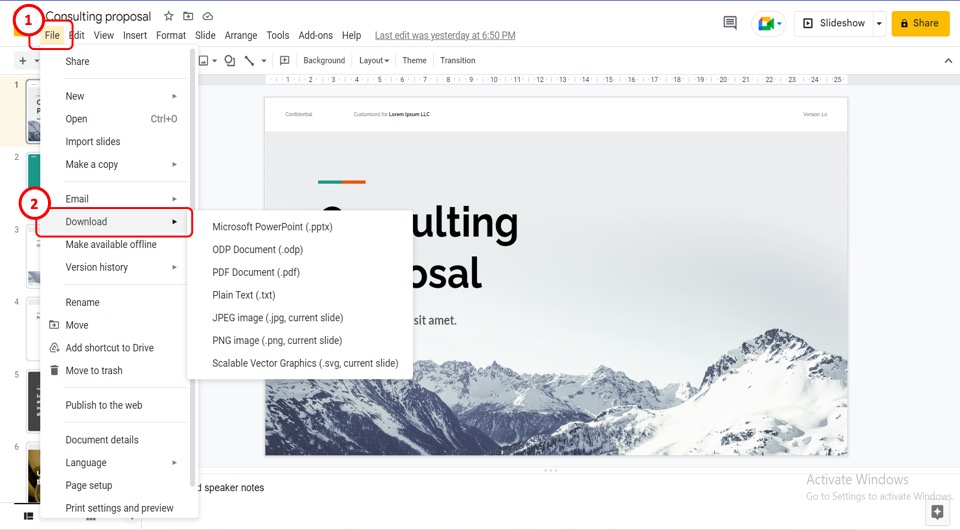Select the line tool in toolbar

[x=249, y=61]
